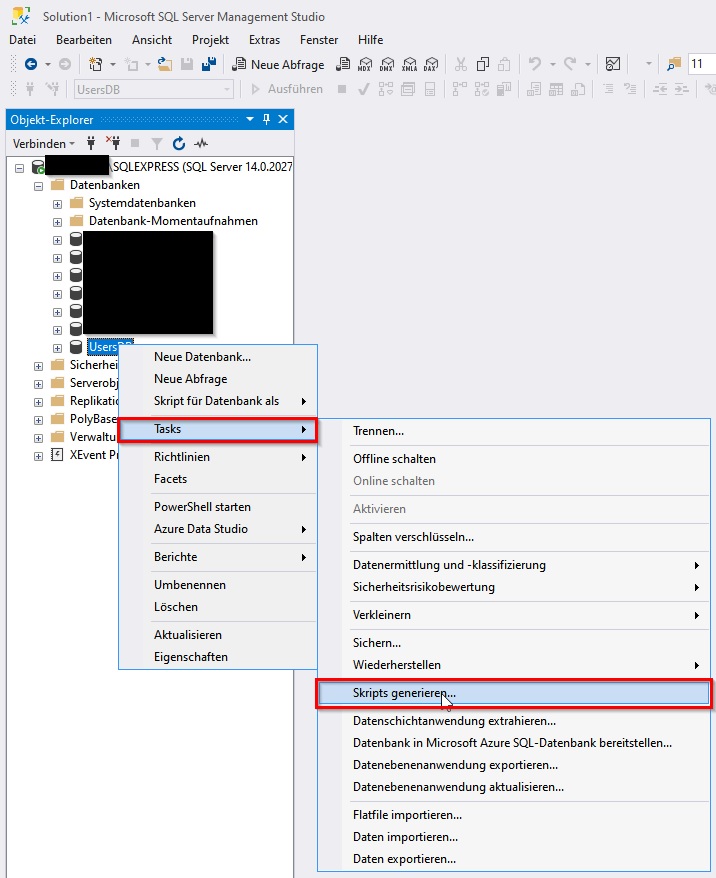Viewport: 716px width, 878px height.
Task: Click the Neue Abfrage toolbar button
Action: coord(278,64)
